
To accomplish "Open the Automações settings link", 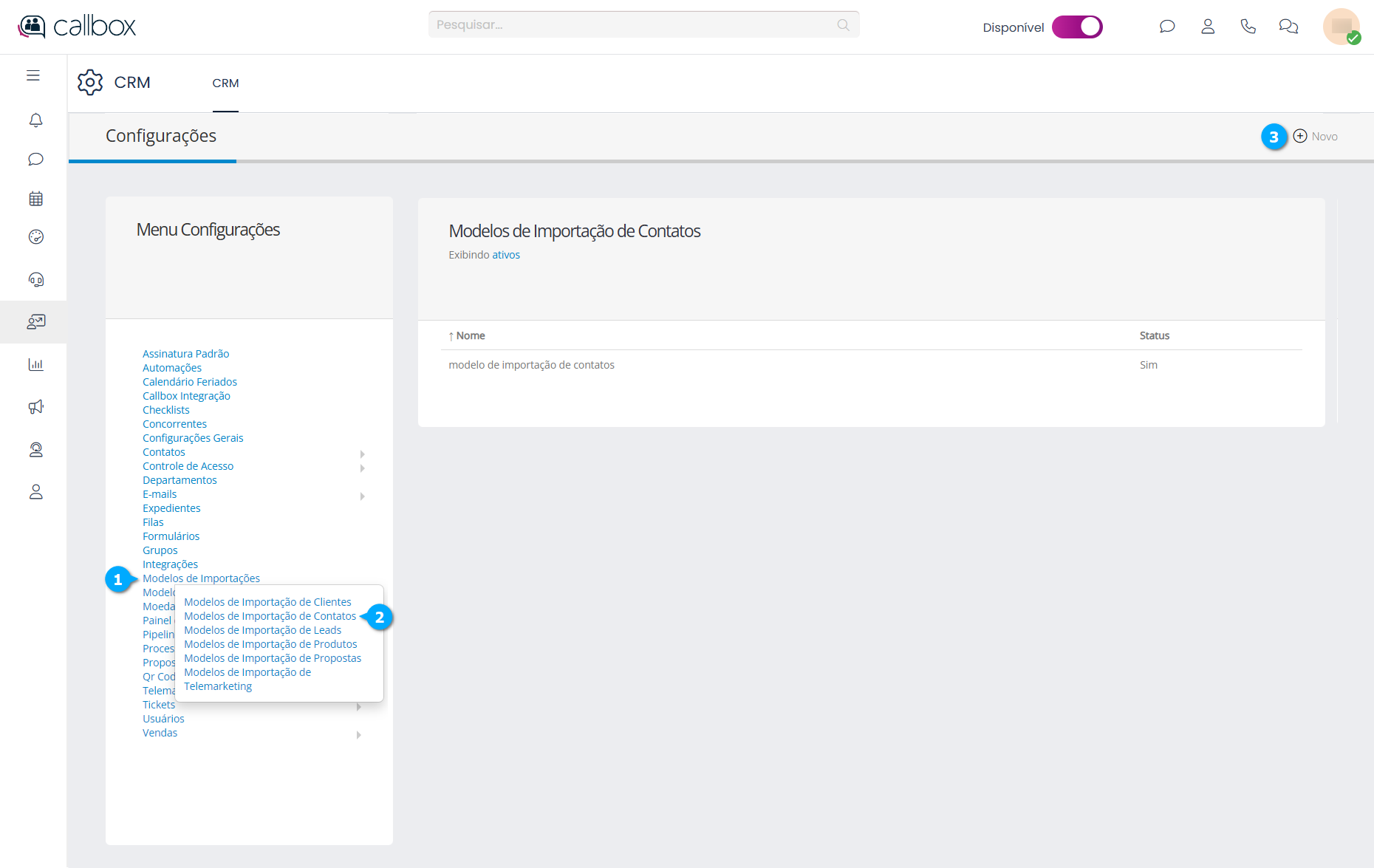I will pos(172,368).
